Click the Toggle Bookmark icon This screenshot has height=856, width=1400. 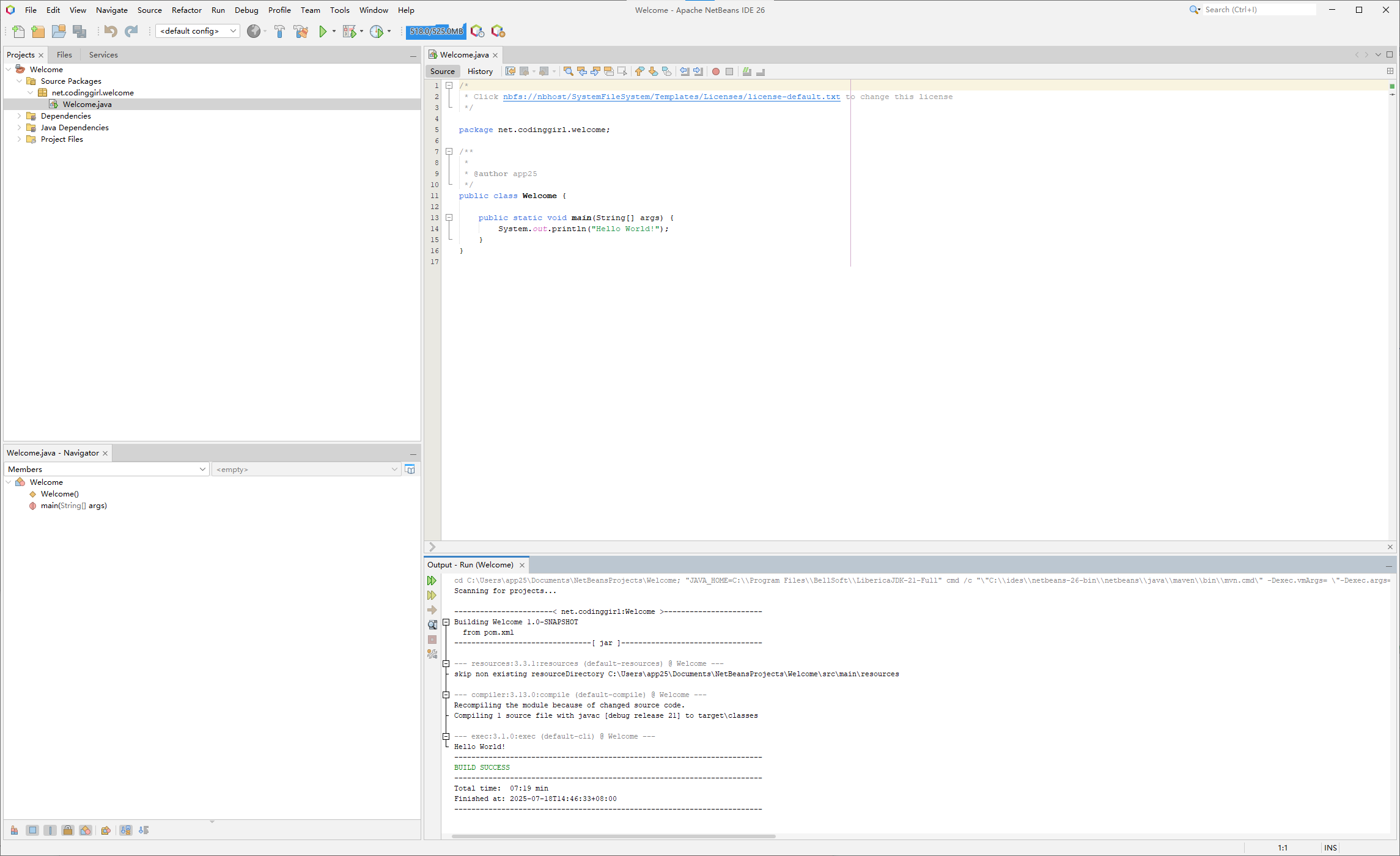click(x=666, y=72)
